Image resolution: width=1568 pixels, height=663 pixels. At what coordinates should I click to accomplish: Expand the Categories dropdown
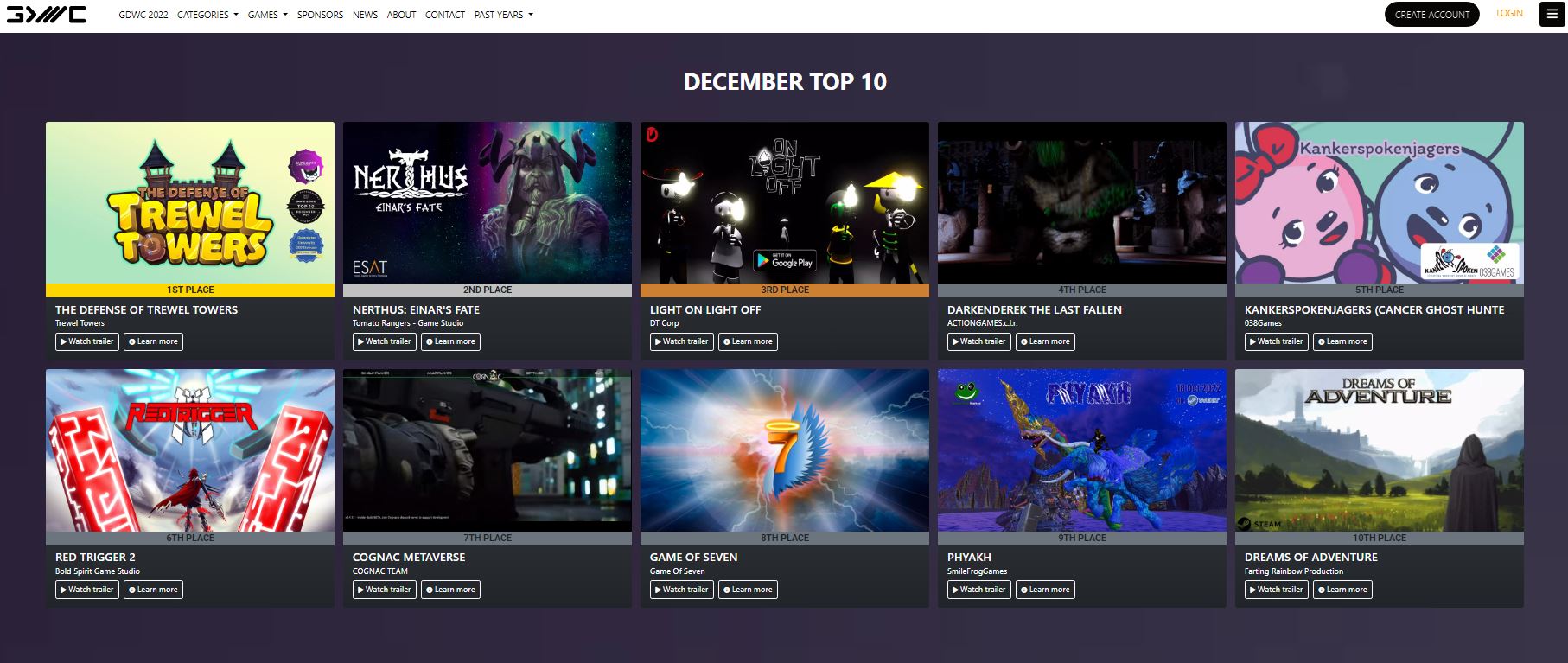pos(207,15)
